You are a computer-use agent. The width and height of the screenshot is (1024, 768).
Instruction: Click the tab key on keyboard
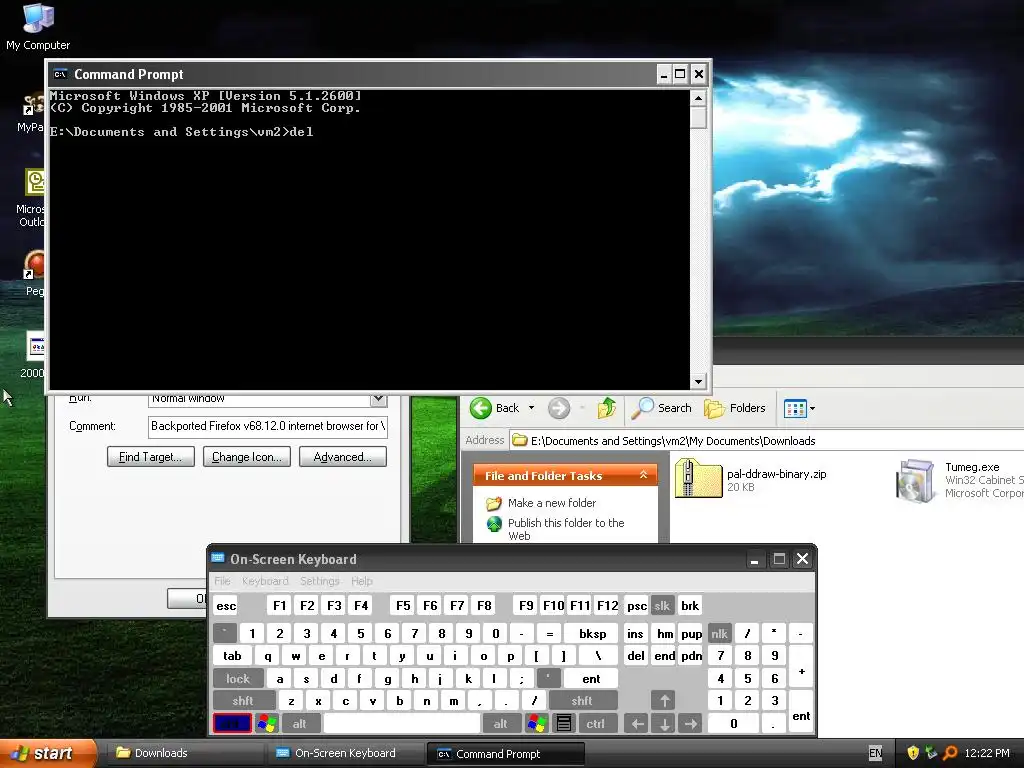click(x=232, y=656)
